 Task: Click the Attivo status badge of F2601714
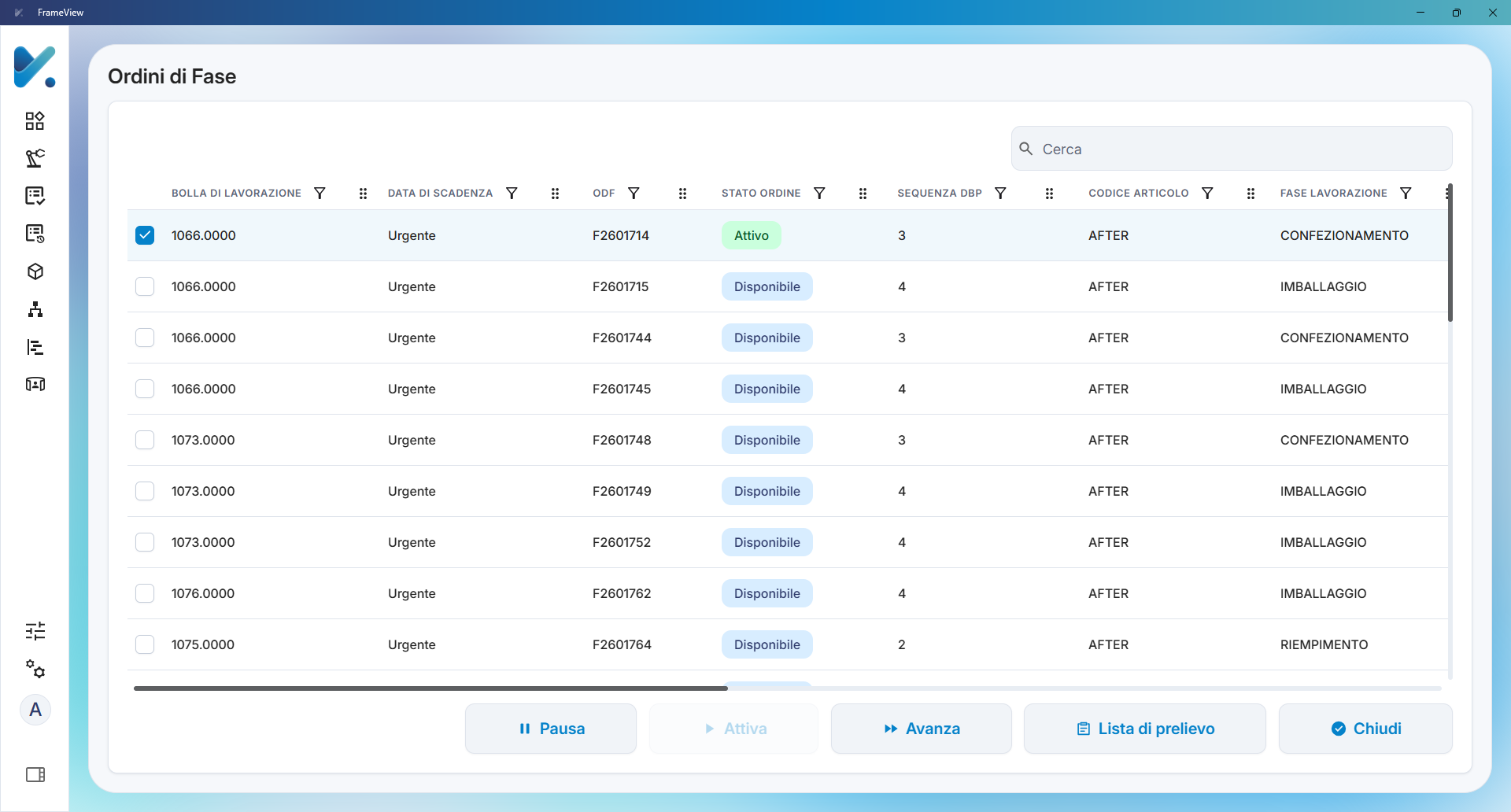(x=752, y=235)
